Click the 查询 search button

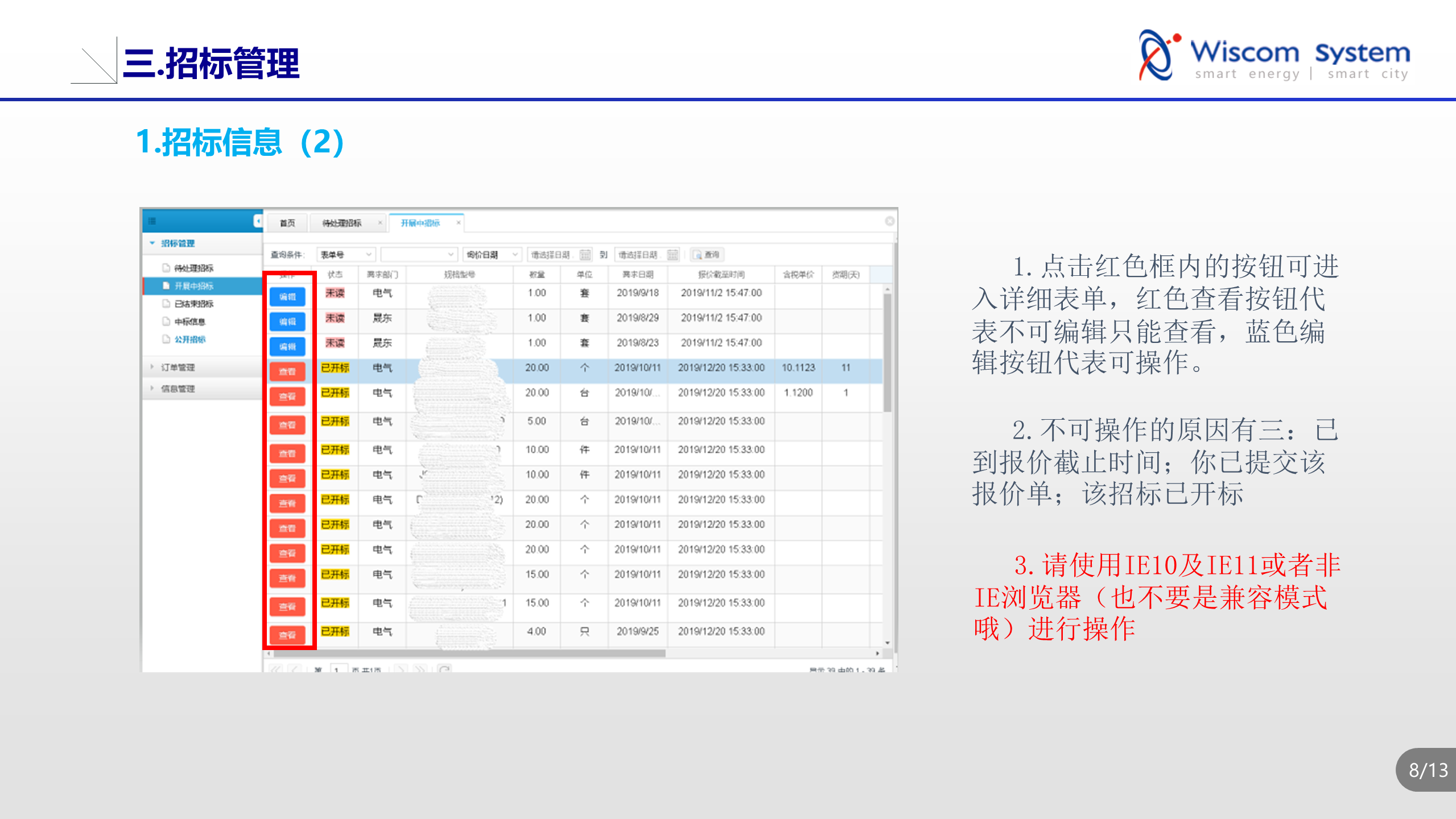(707, 255)
